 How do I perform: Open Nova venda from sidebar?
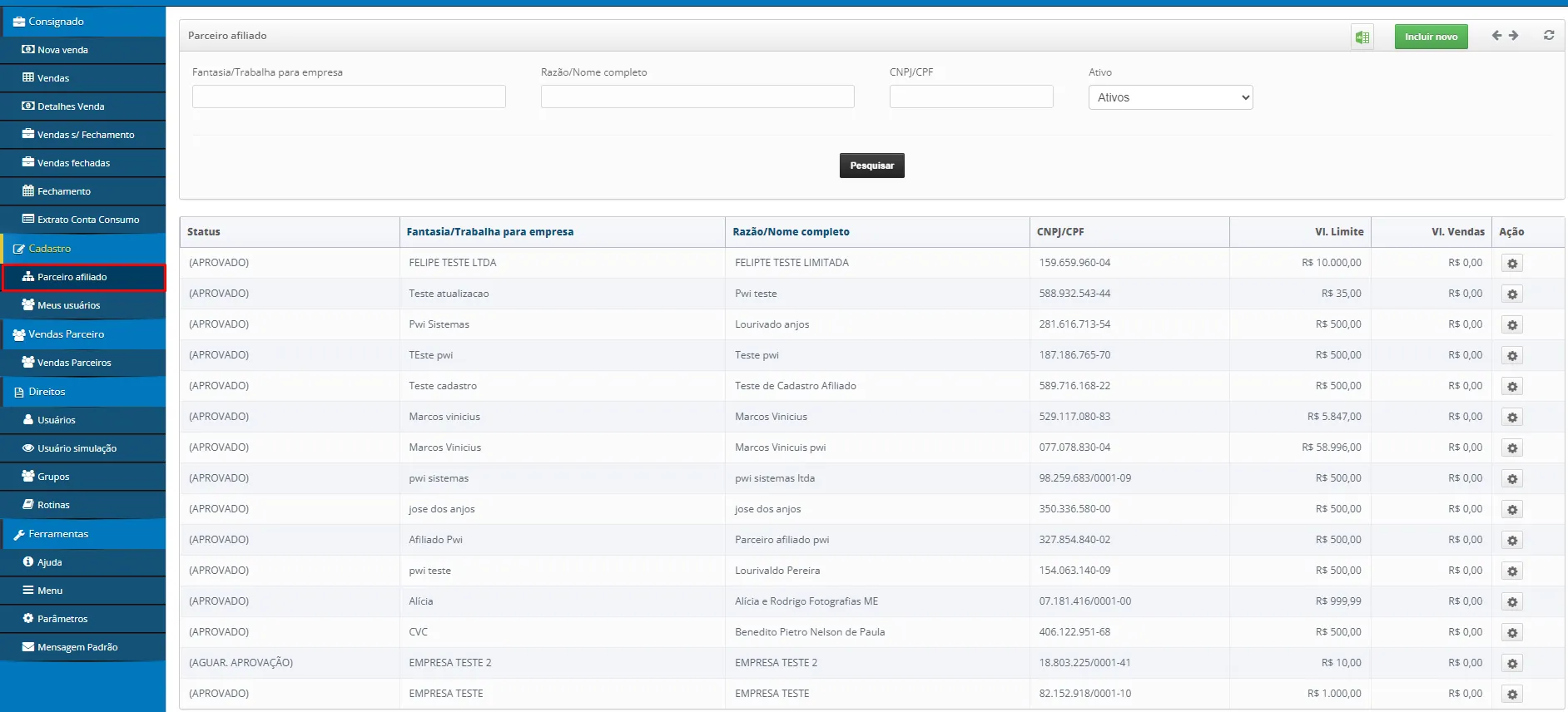pos(62,50)
